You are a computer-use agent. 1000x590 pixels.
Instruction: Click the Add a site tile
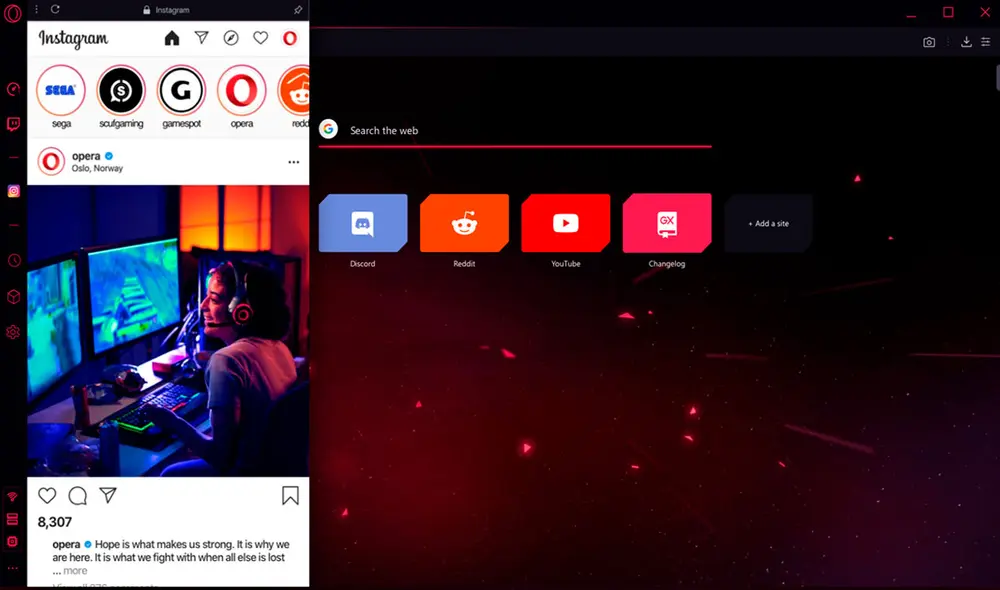768,223
